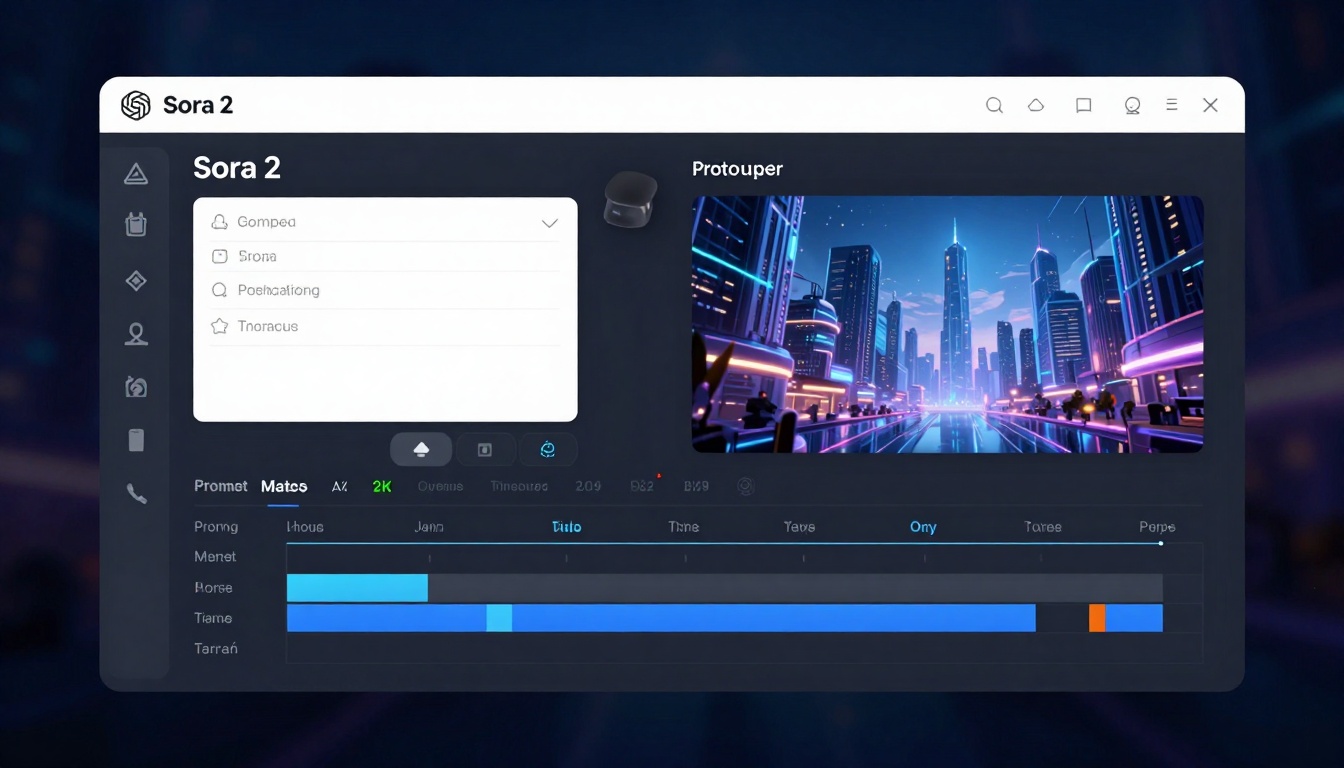Click the cloud icon in the title bar
This screenshot has height=768, width=1344.
(x=1036, y=105)
